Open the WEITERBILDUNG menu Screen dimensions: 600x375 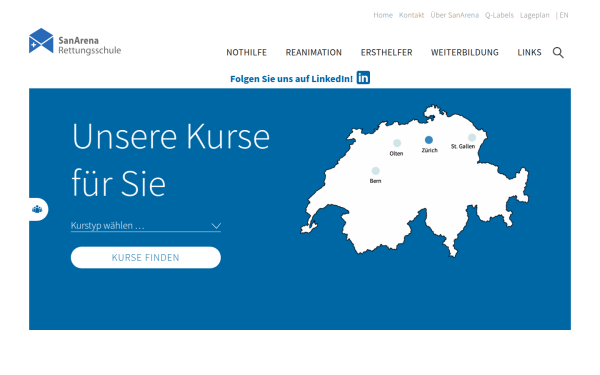click(x=465, y=52)
